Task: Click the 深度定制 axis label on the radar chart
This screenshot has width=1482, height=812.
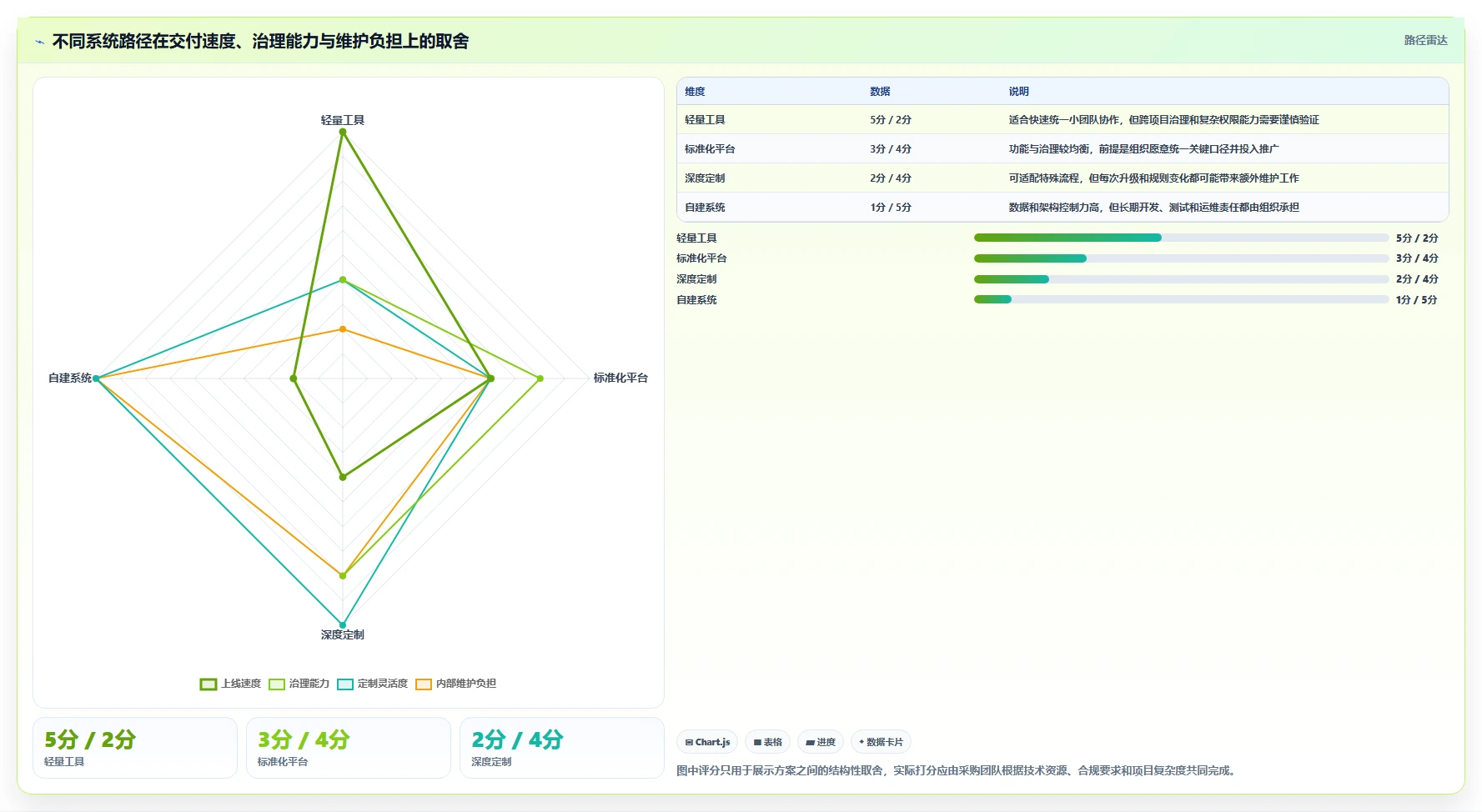Action: point(342,634)
